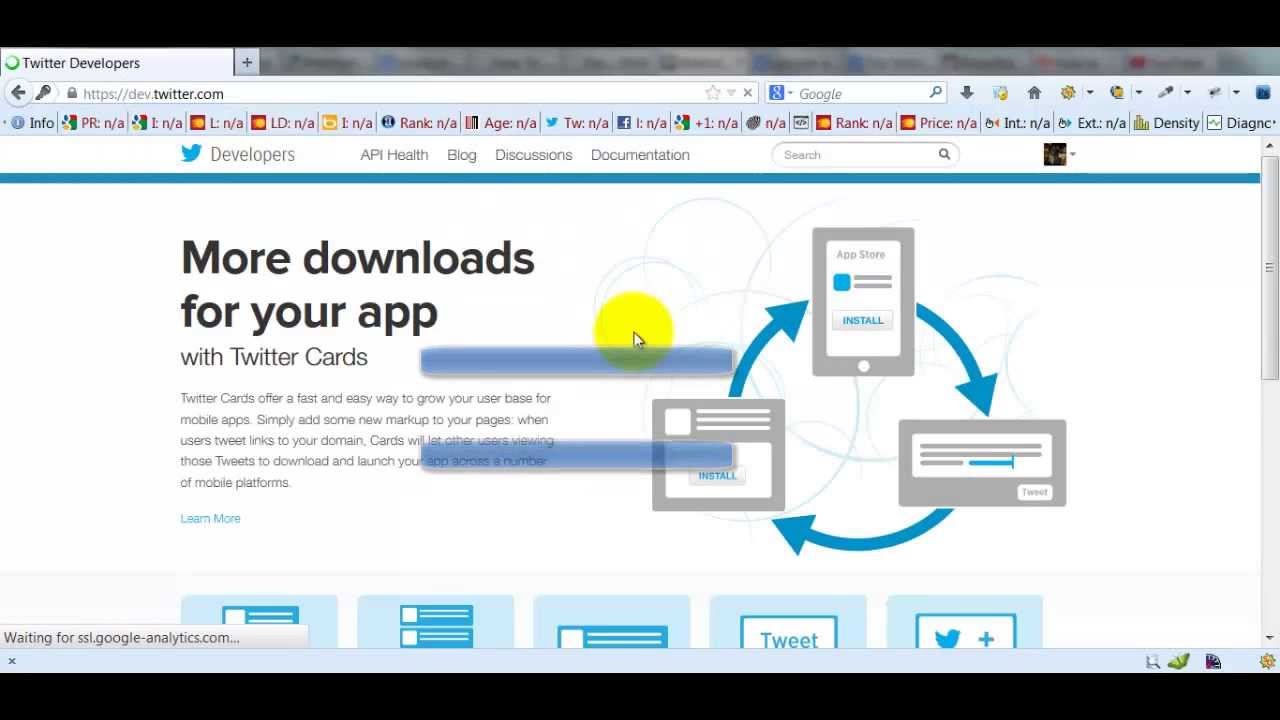Image resolution: width=1280 pixels, height=720 pixels.
Task: Go back using the browser back arrow
Action: (x=18, y=93)
